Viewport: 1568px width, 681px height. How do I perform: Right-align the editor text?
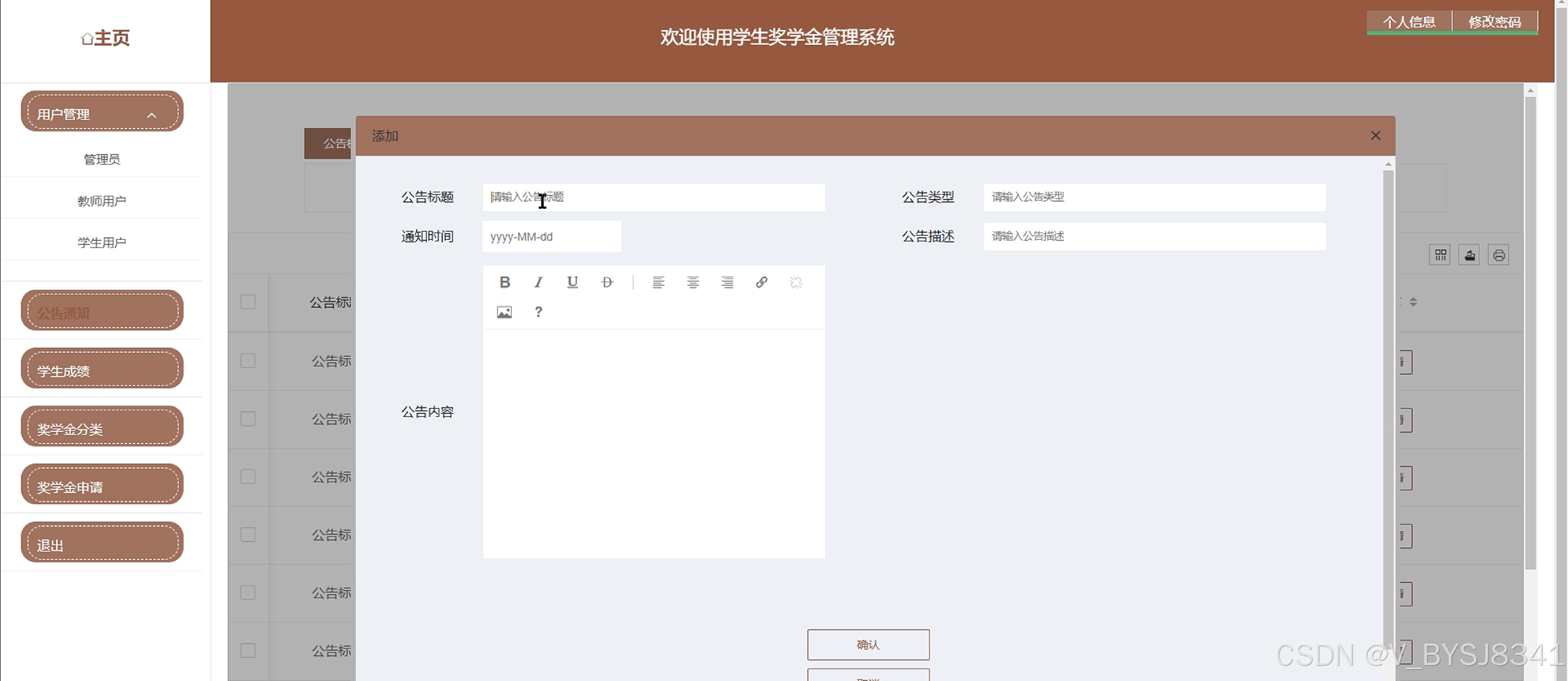coord(727,282)
